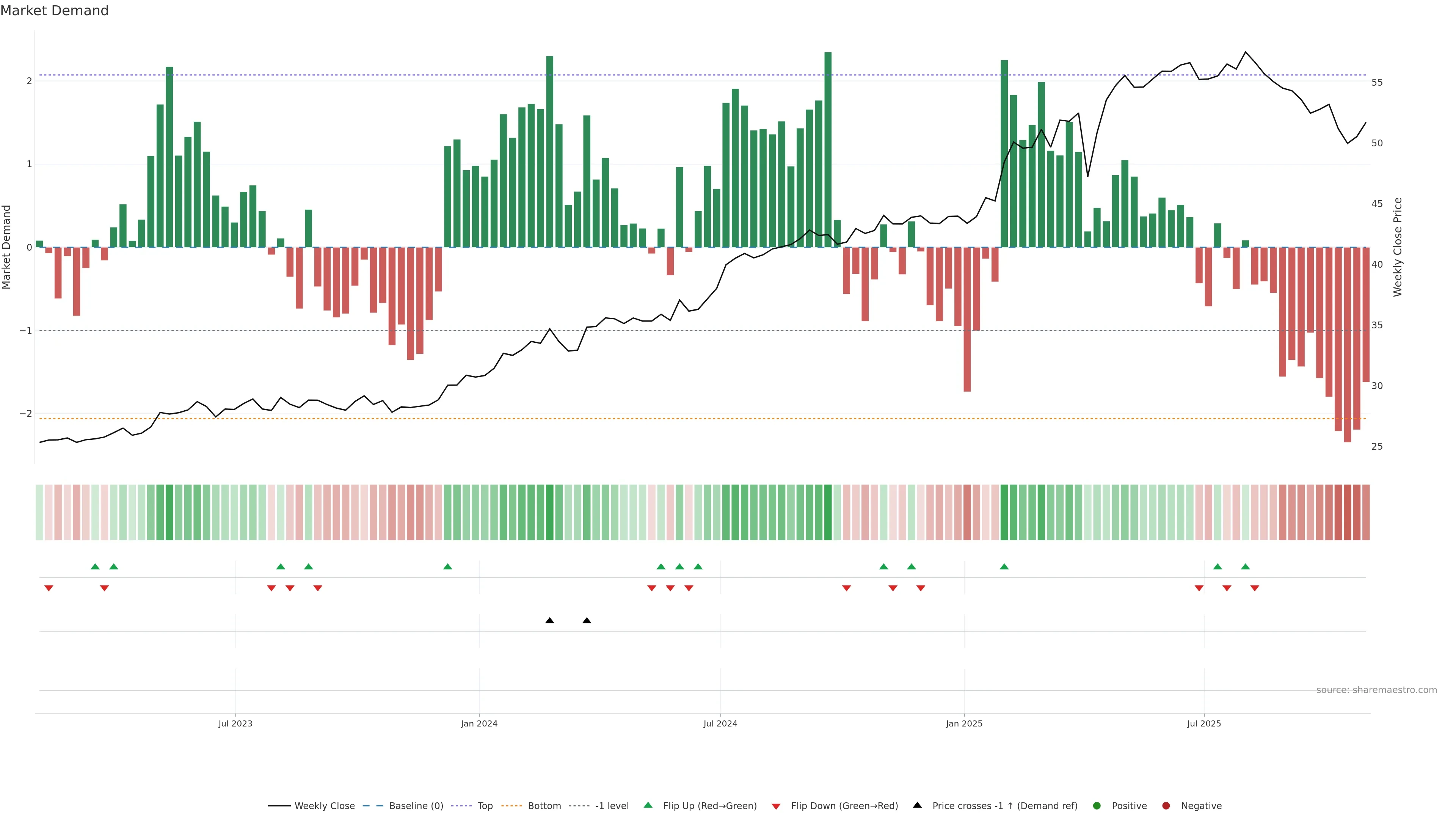Click the Flip Up green triangle legend icon
This screenshot has width=1456, height=819.
coord(648,805)
